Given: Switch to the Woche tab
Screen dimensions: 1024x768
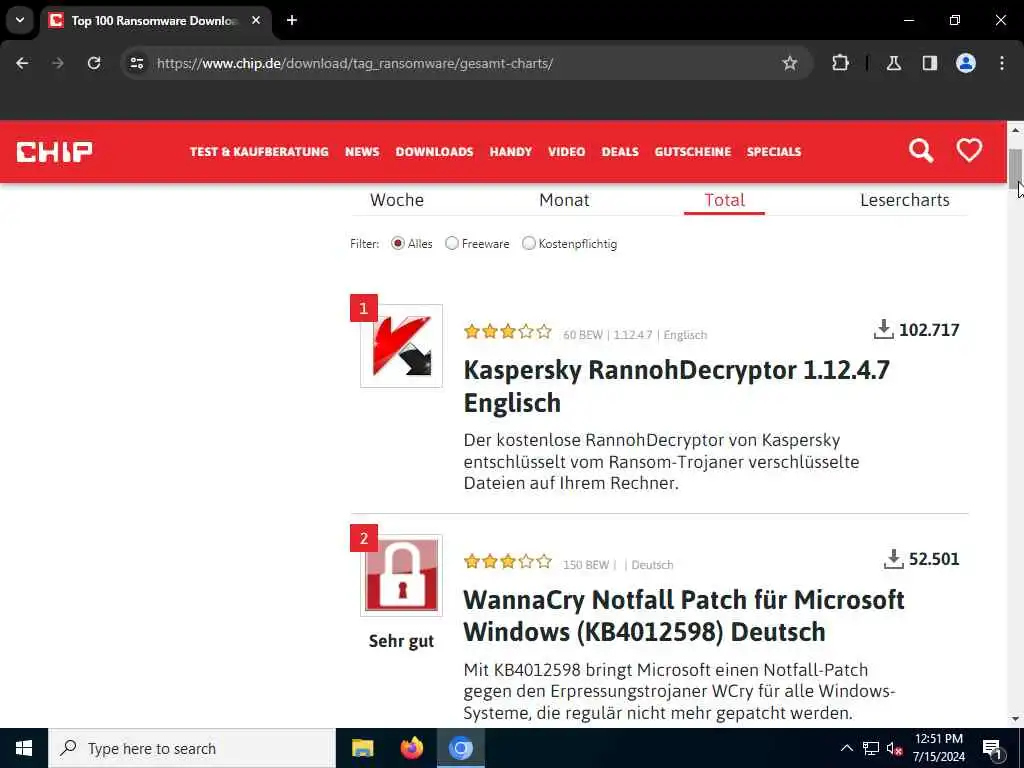Looking at the screenshot, I should [x=397, y=200].
